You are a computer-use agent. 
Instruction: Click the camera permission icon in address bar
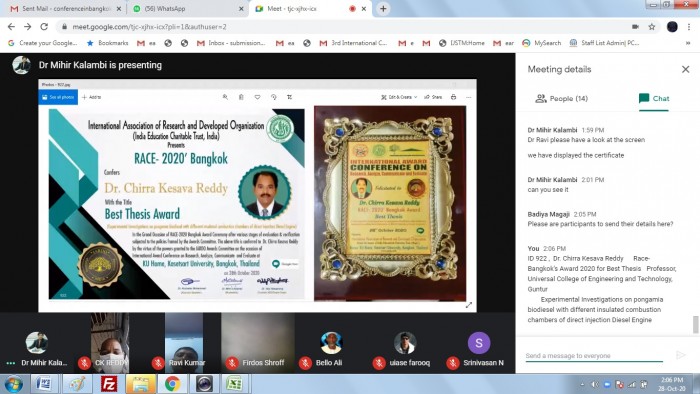pyautogui.click(x=635, y=27)
